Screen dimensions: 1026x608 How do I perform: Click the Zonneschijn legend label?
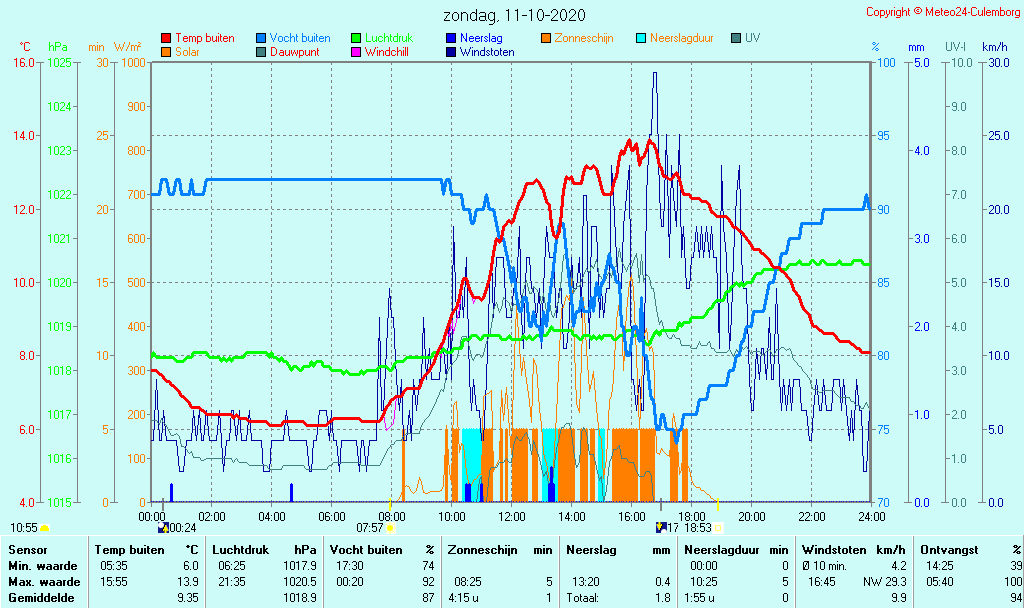click(583, 38)
